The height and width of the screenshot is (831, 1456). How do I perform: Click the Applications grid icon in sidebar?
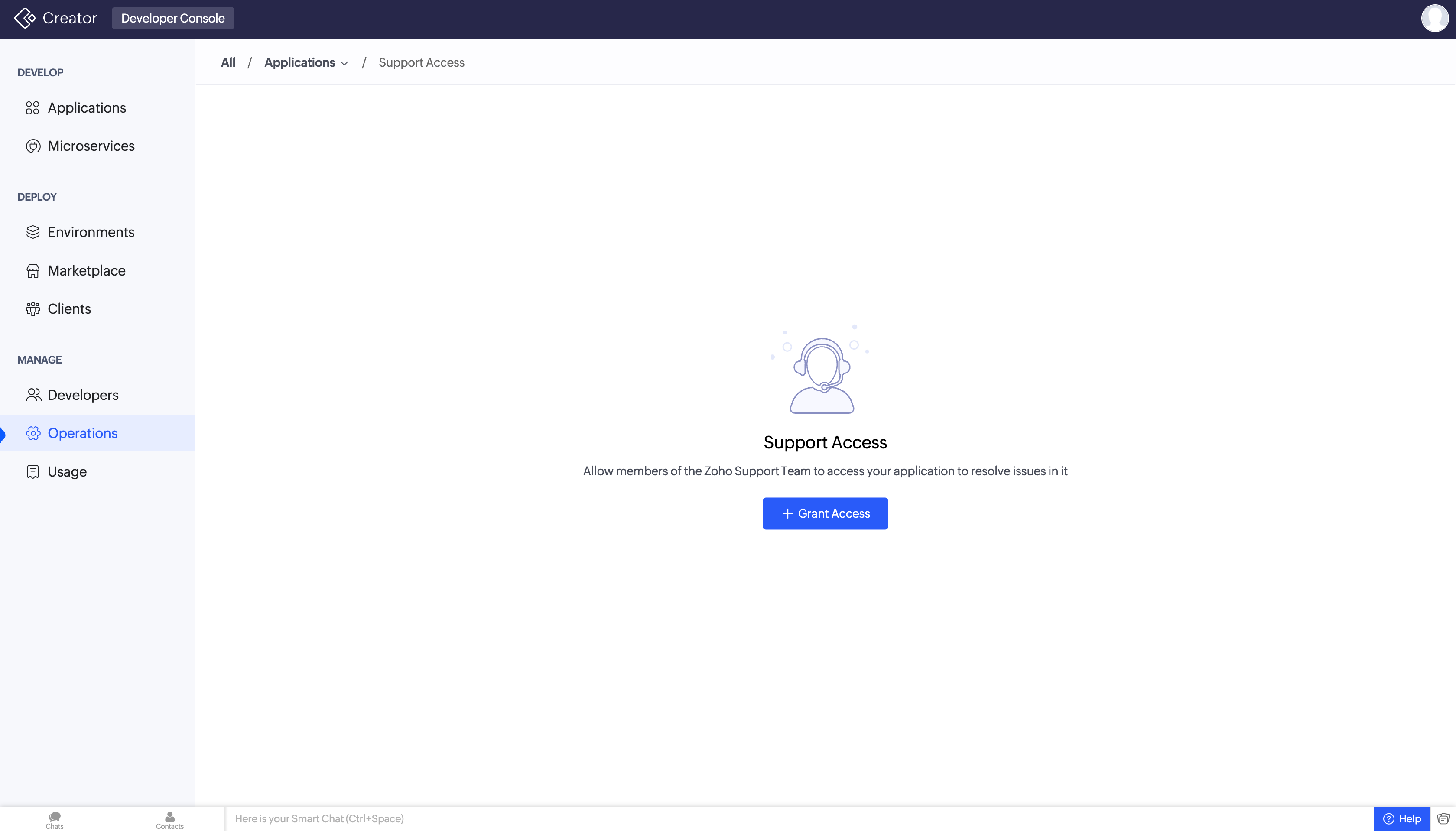32,108
